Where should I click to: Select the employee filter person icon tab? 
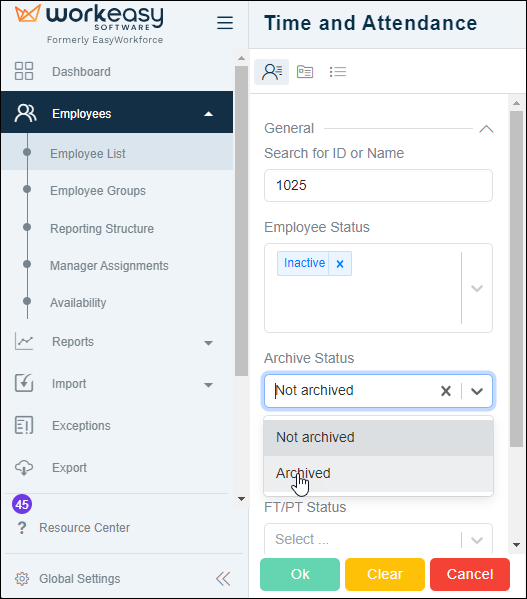(272, 72)
